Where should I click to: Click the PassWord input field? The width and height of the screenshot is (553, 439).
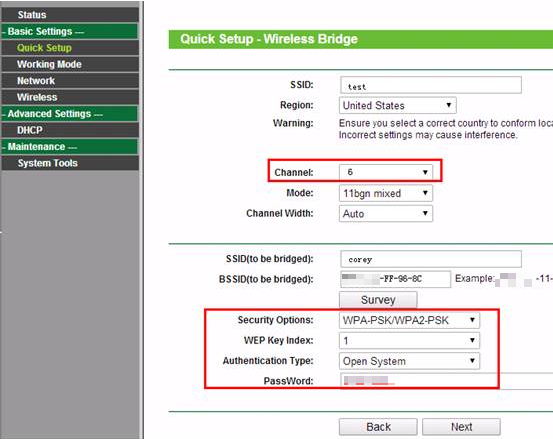point(446,381)
